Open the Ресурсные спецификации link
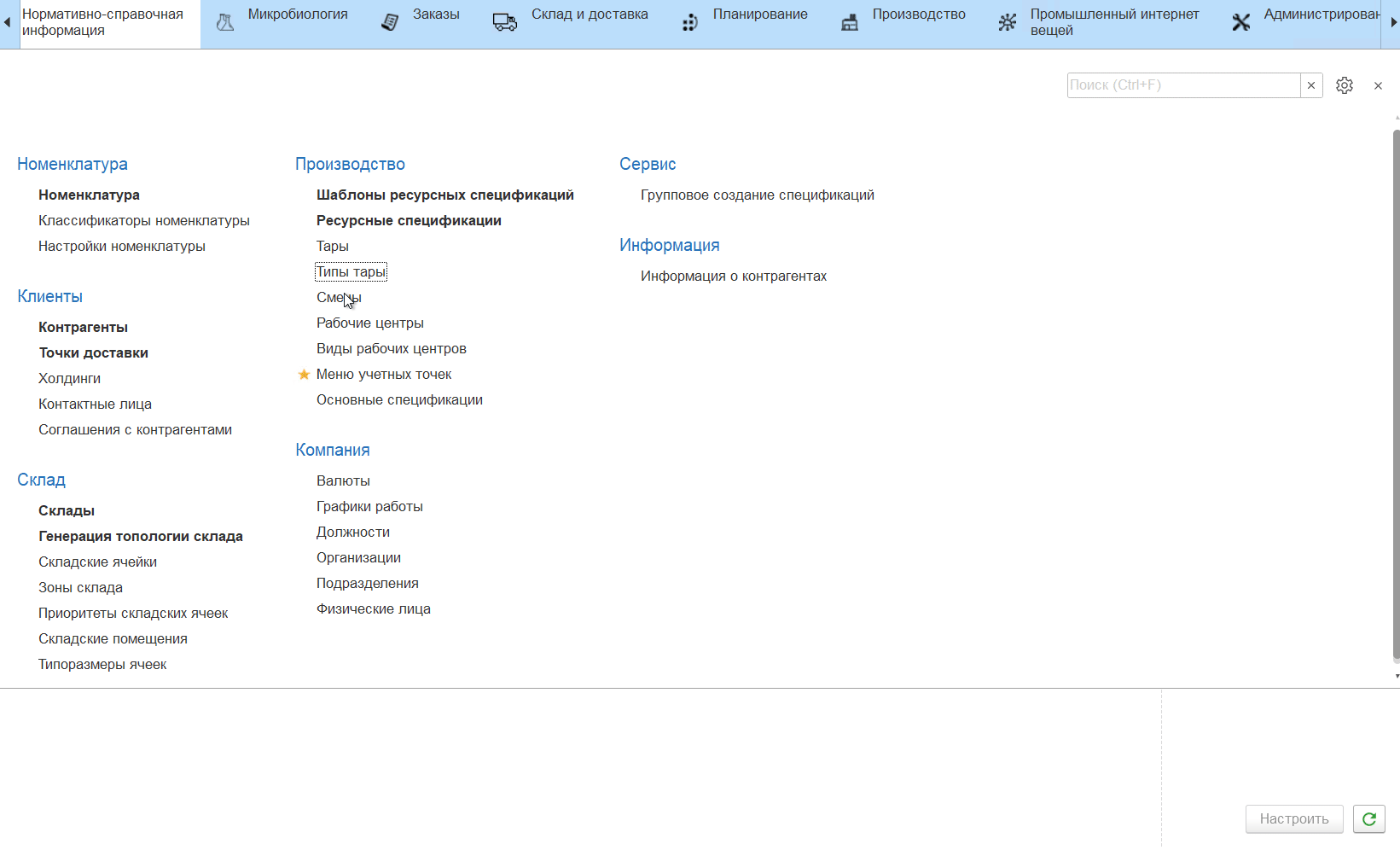 [x=409, y=221]
